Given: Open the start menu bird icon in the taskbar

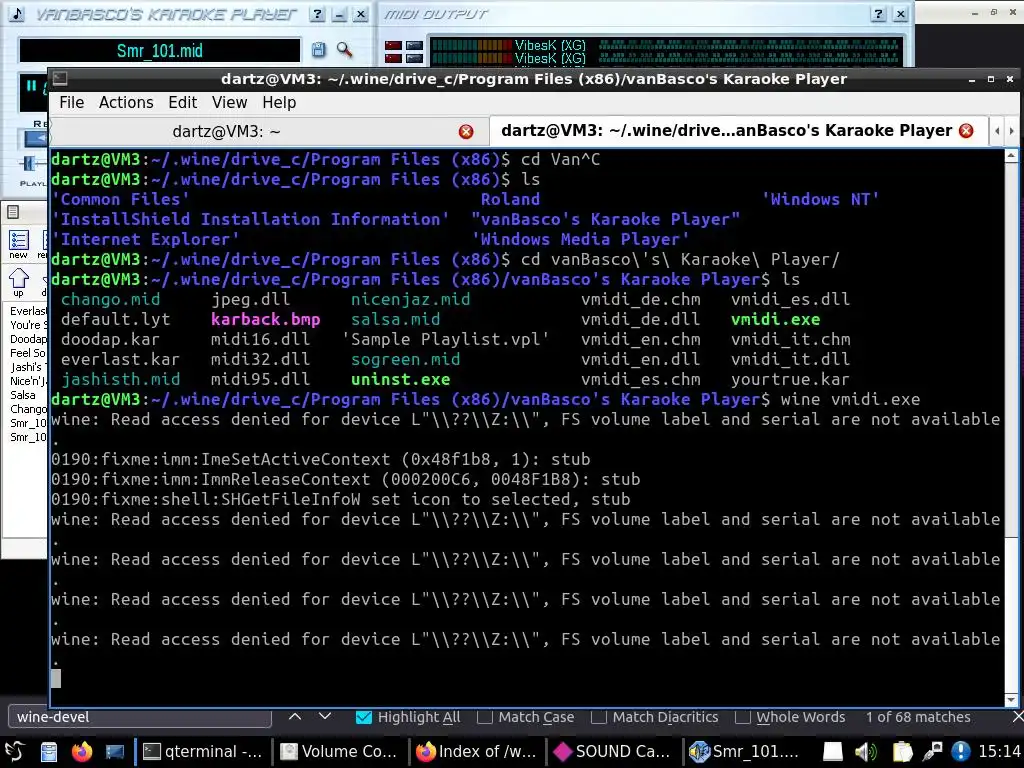Looking at the screenshot, I should [x=15, y=752].
